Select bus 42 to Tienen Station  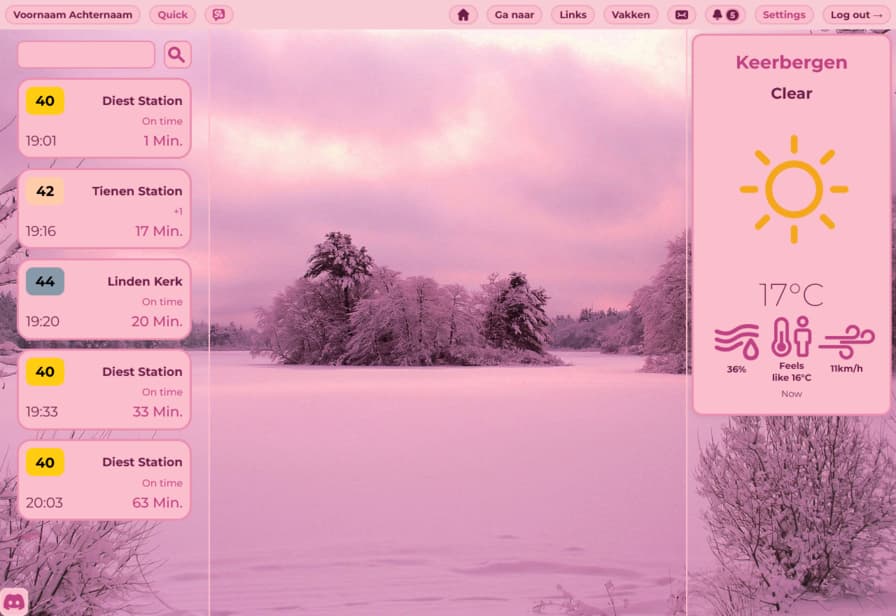104,209
